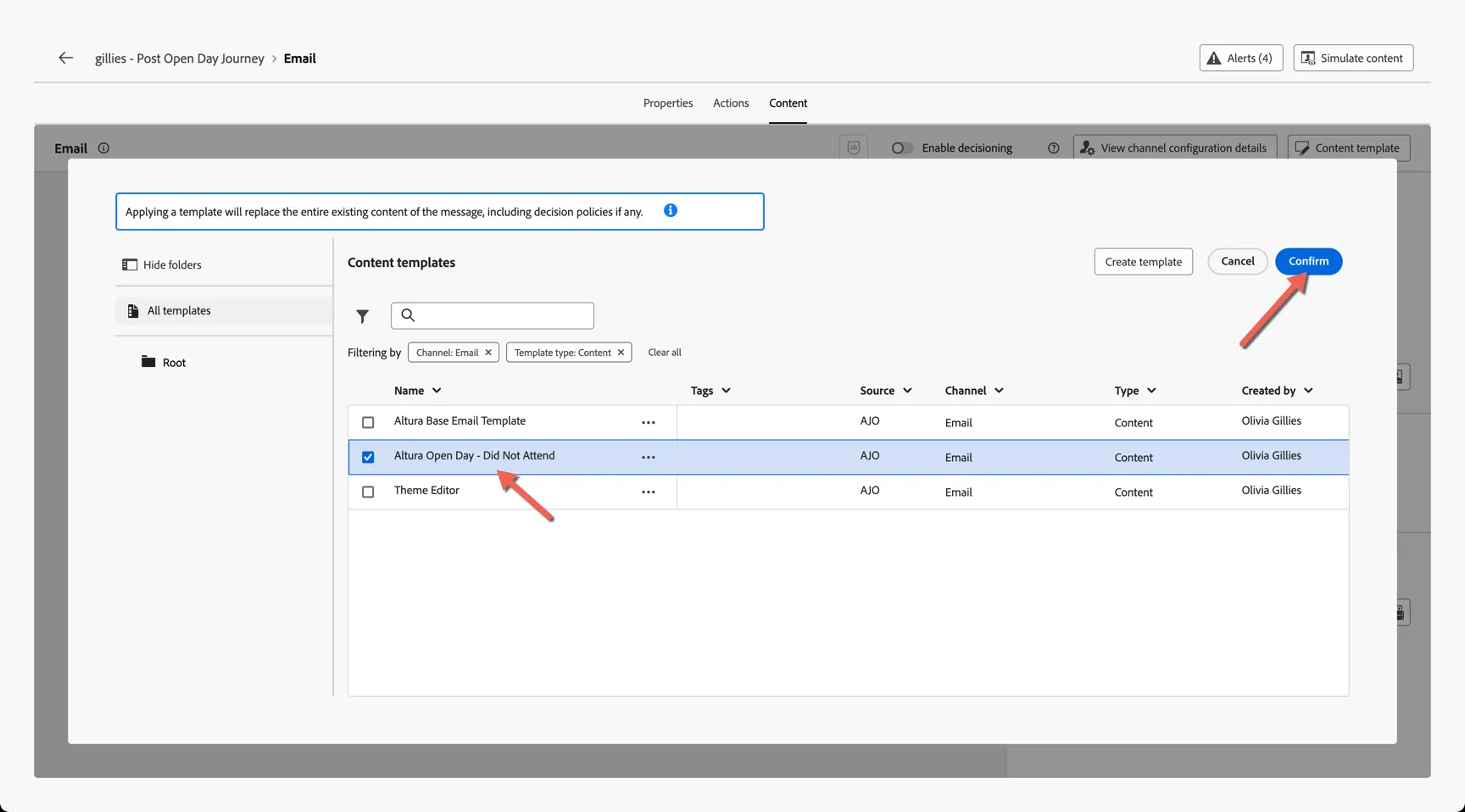Click the blue info icon in banner

[x=670, y=210]
